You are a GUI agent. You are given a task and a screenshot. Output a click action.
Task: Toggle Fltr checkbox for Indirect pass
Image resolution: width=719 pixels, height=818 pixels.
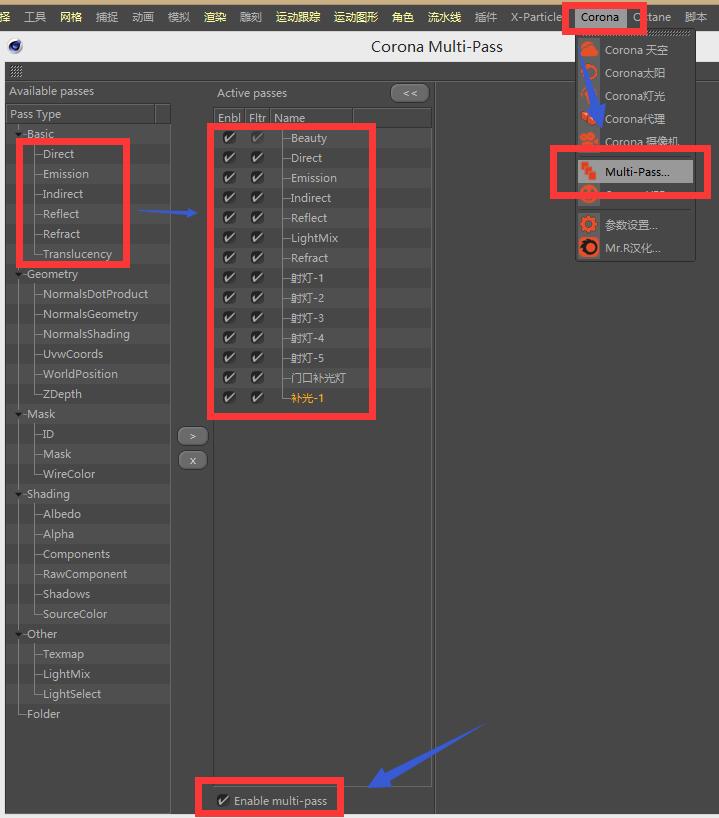(257, 198)
